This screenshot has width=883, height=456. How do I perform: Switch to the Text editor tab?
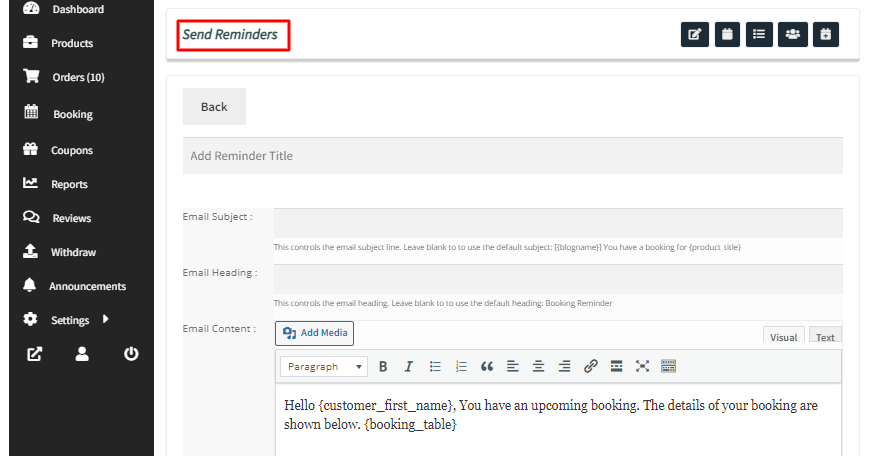coord(825,336)
